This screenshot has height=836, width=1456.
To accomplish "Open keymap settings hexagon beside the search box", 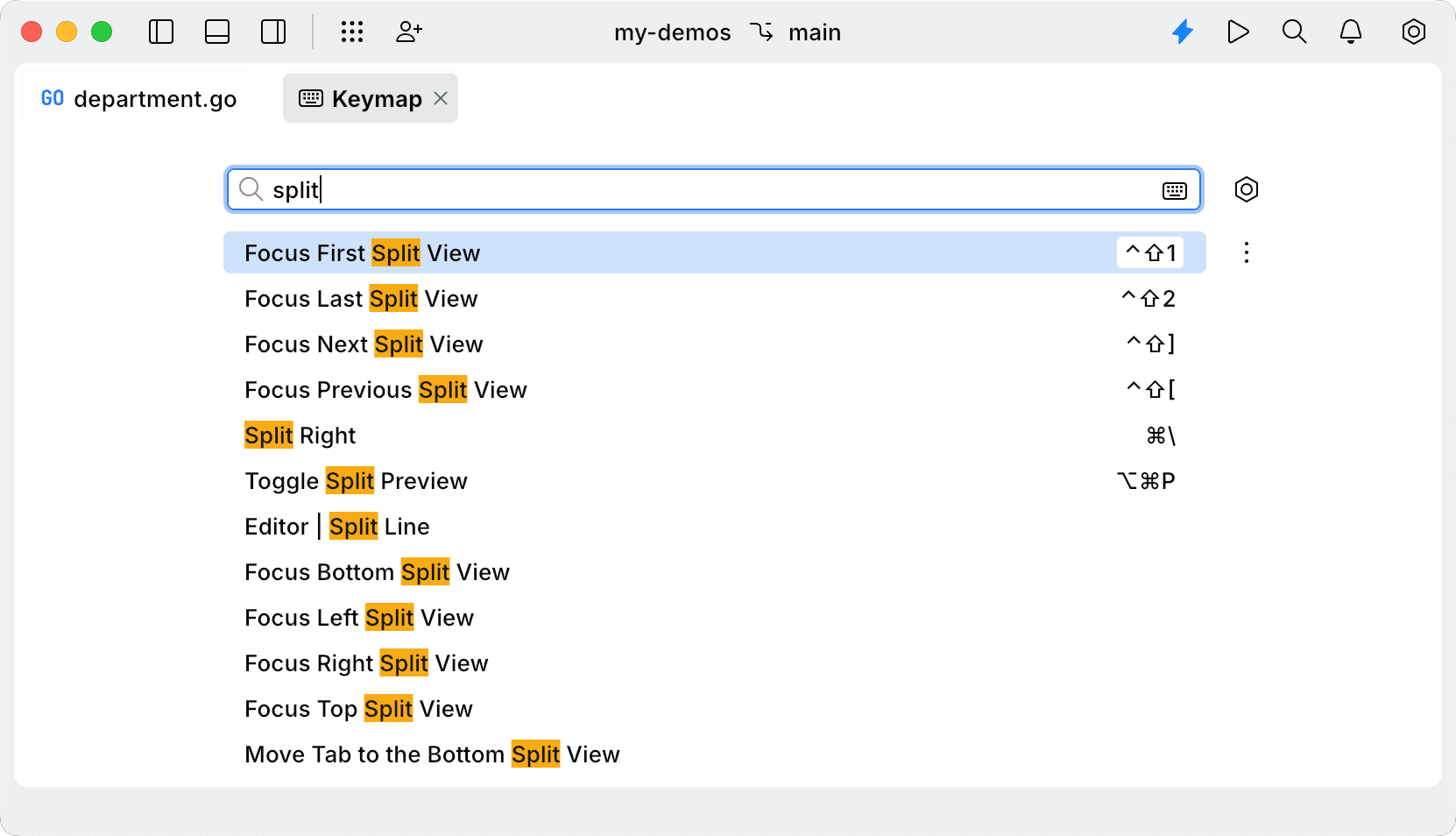I will coord(1247,189).
